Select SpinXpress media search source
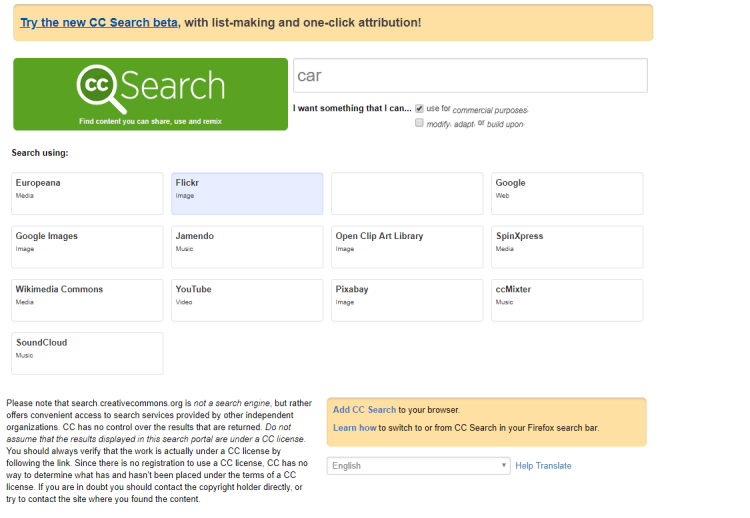The width and height of the screenshot is (750, 518). click(x=567, y=246)
